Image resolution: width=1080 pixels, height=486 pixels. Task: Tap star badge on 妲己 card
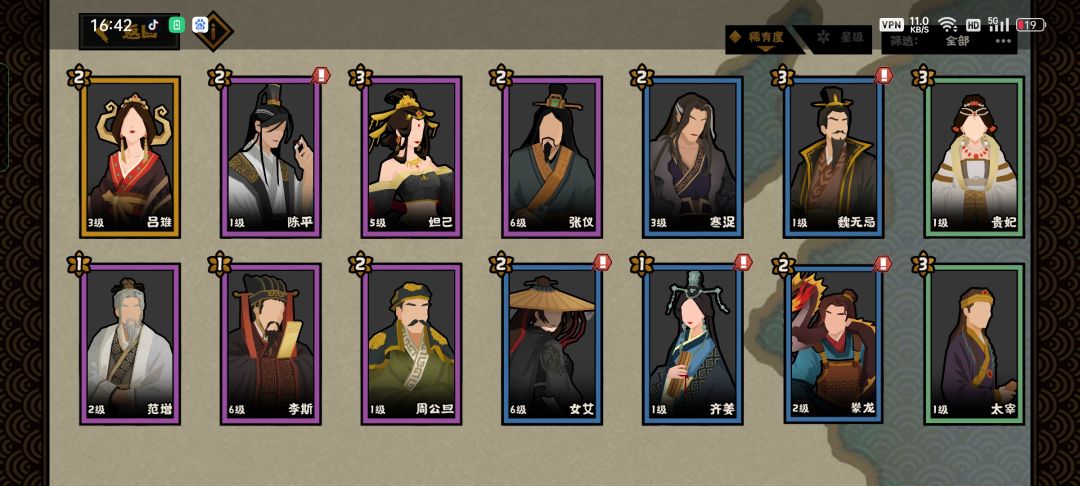(x=360, y=76)
